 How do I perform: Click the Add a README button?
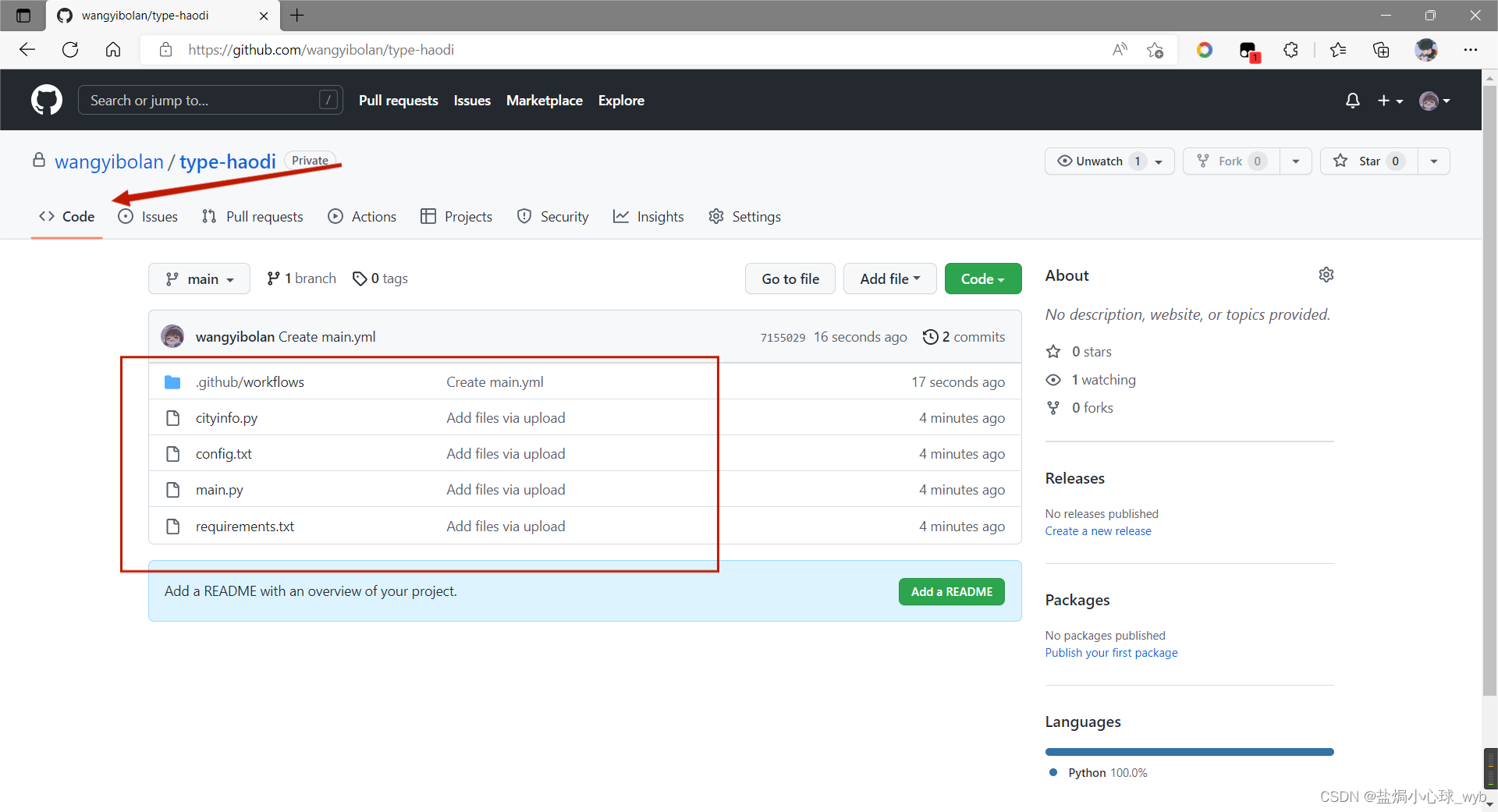[952, 591]
